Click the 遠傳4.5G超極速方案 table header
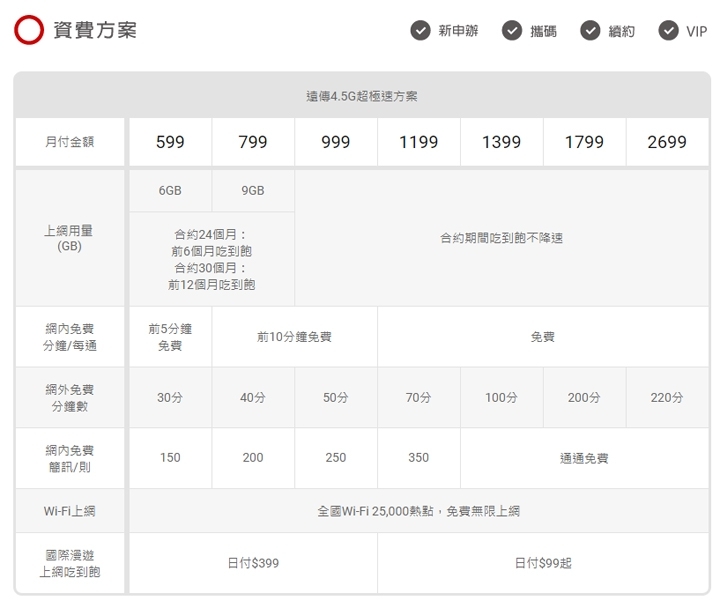 click(362, 96)
